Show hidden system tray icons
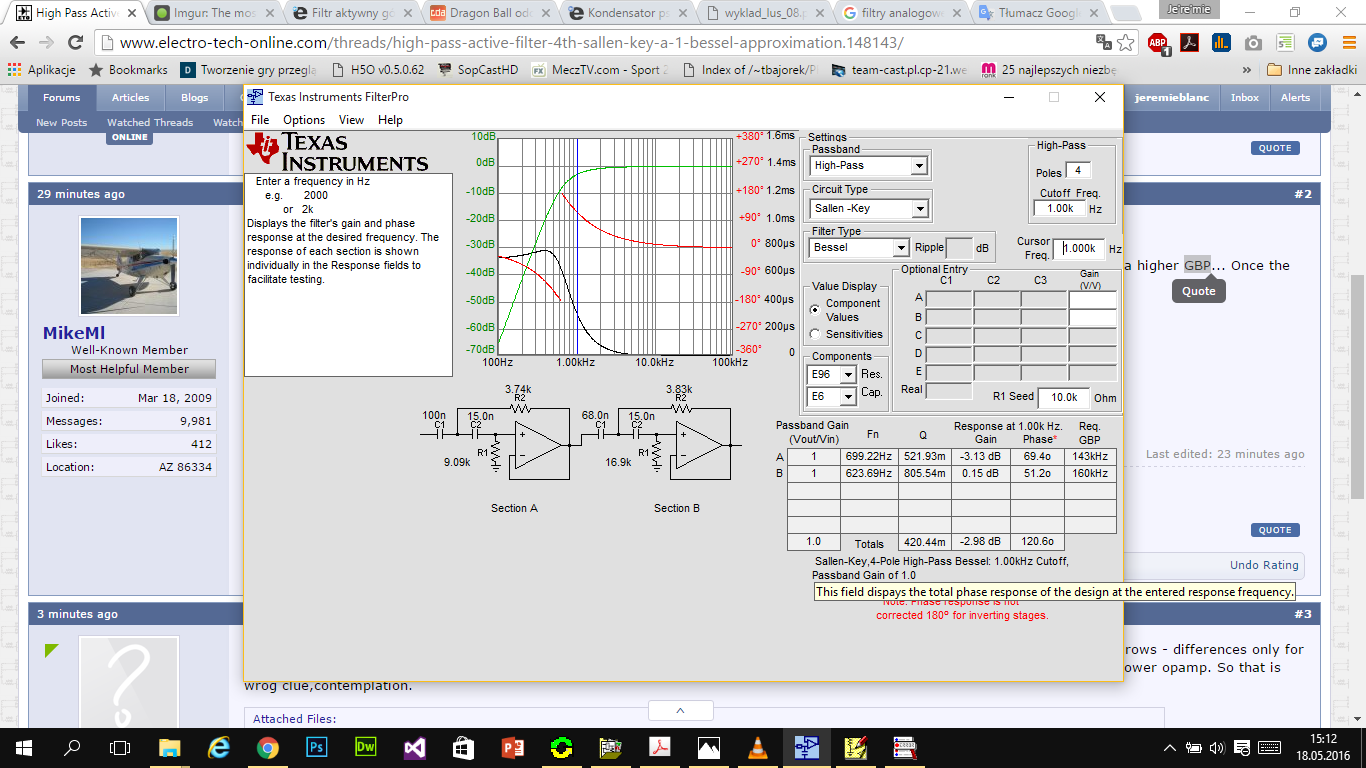 (1170, 747)
